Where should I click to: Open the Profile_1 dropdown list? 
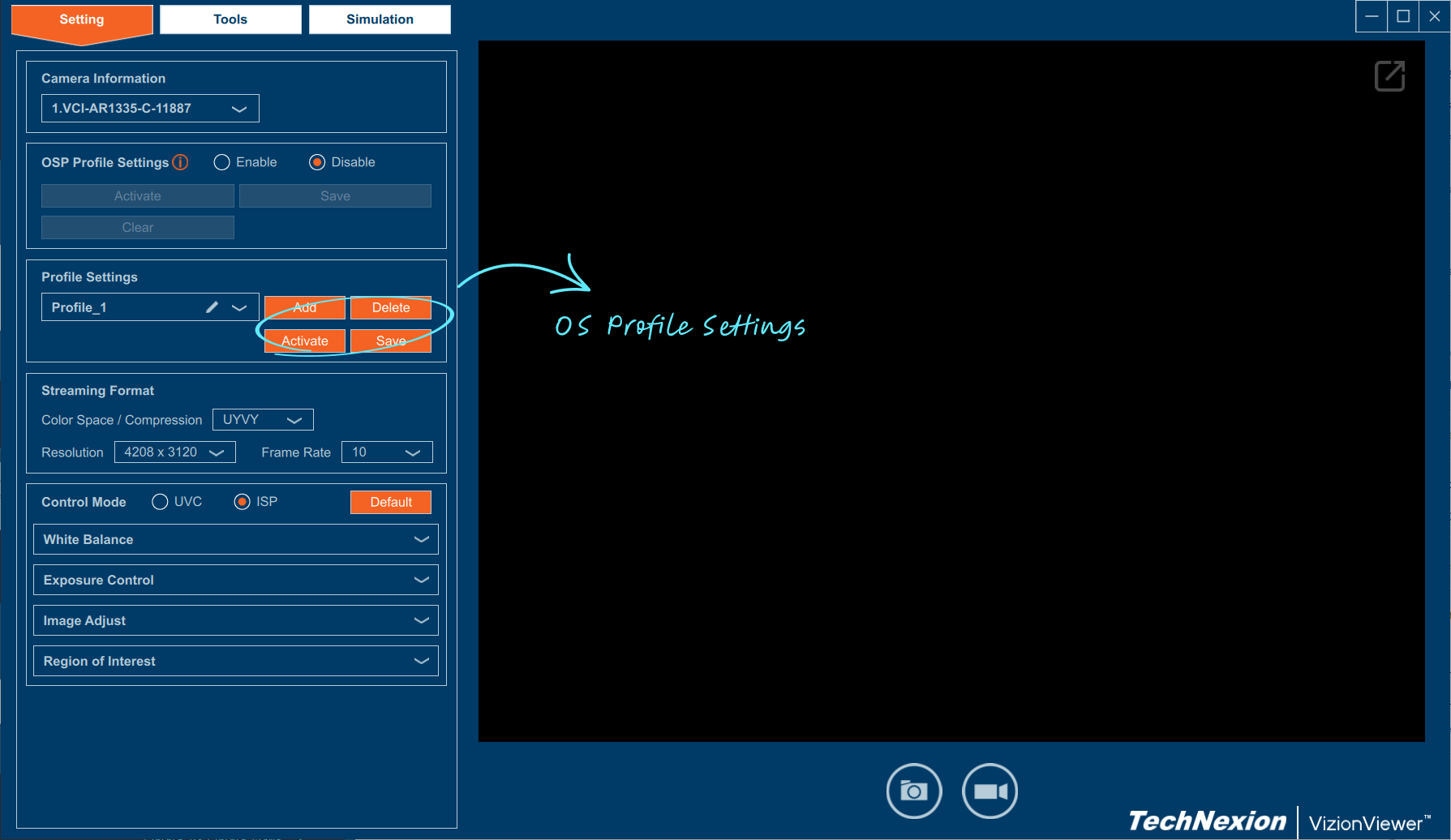click(239, 307)
